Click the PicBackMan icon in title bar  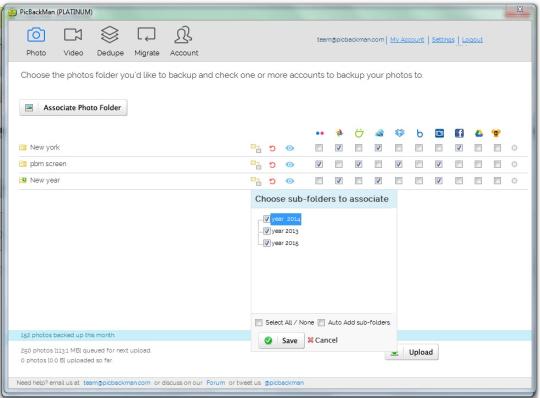tap(12, 12)
